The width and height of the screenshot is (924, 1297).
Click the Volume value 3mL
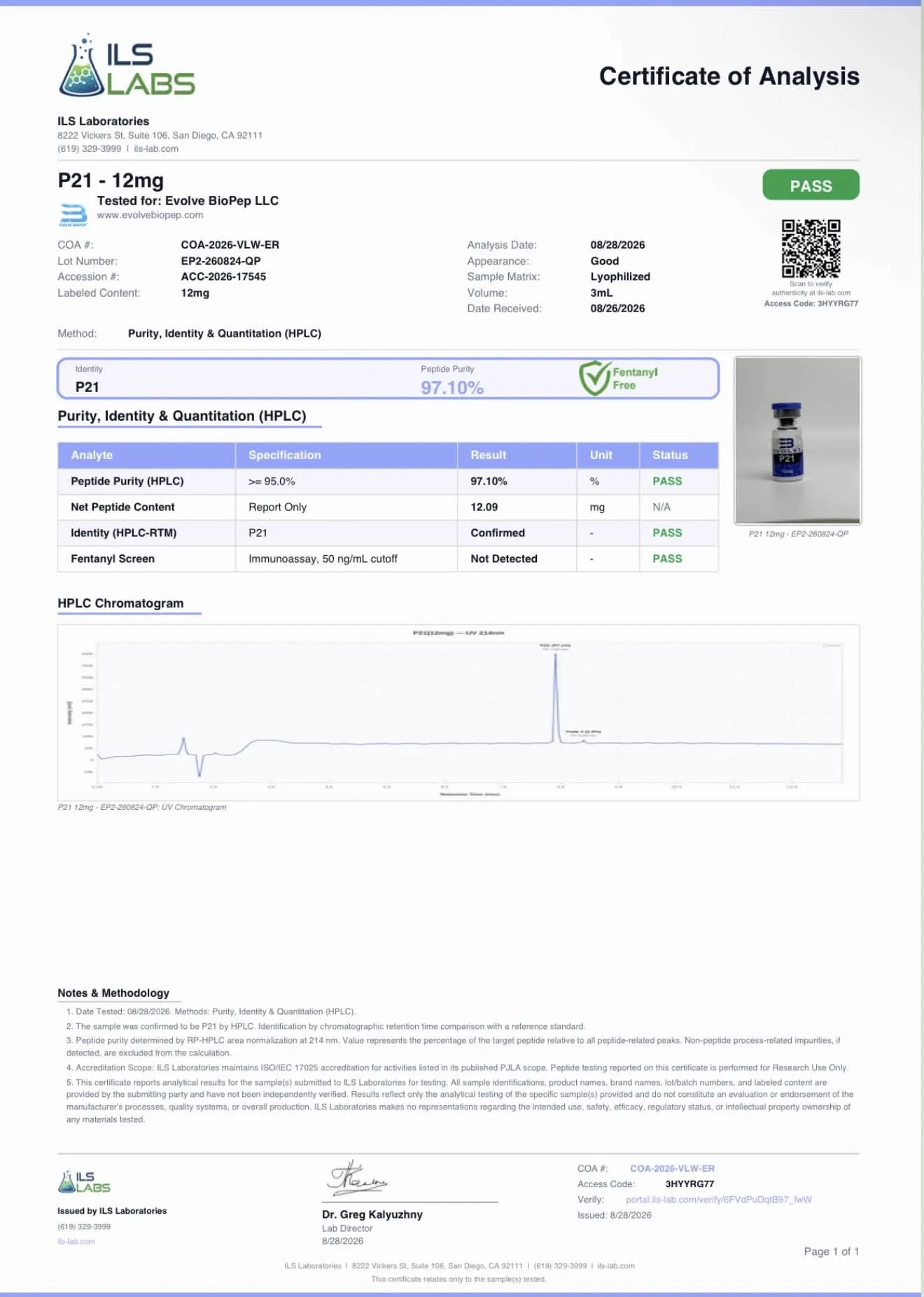point(601,293)
